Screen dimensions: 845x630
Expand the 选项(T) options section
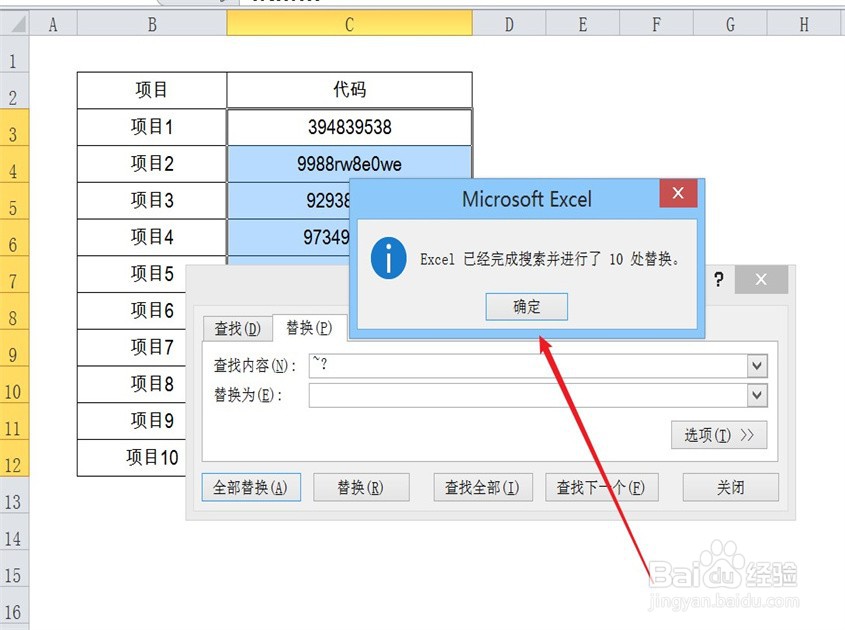(x=719, y=435)
